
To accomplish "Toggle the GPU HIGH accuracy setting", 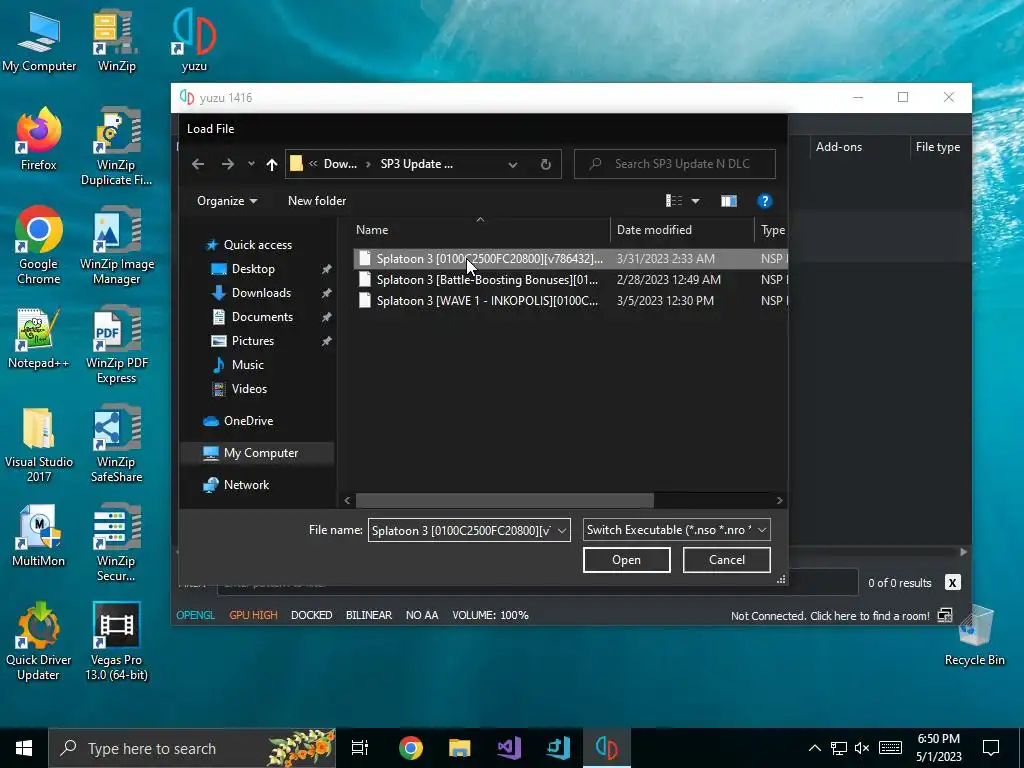I will pyautogui.click(x=253, y=615).
